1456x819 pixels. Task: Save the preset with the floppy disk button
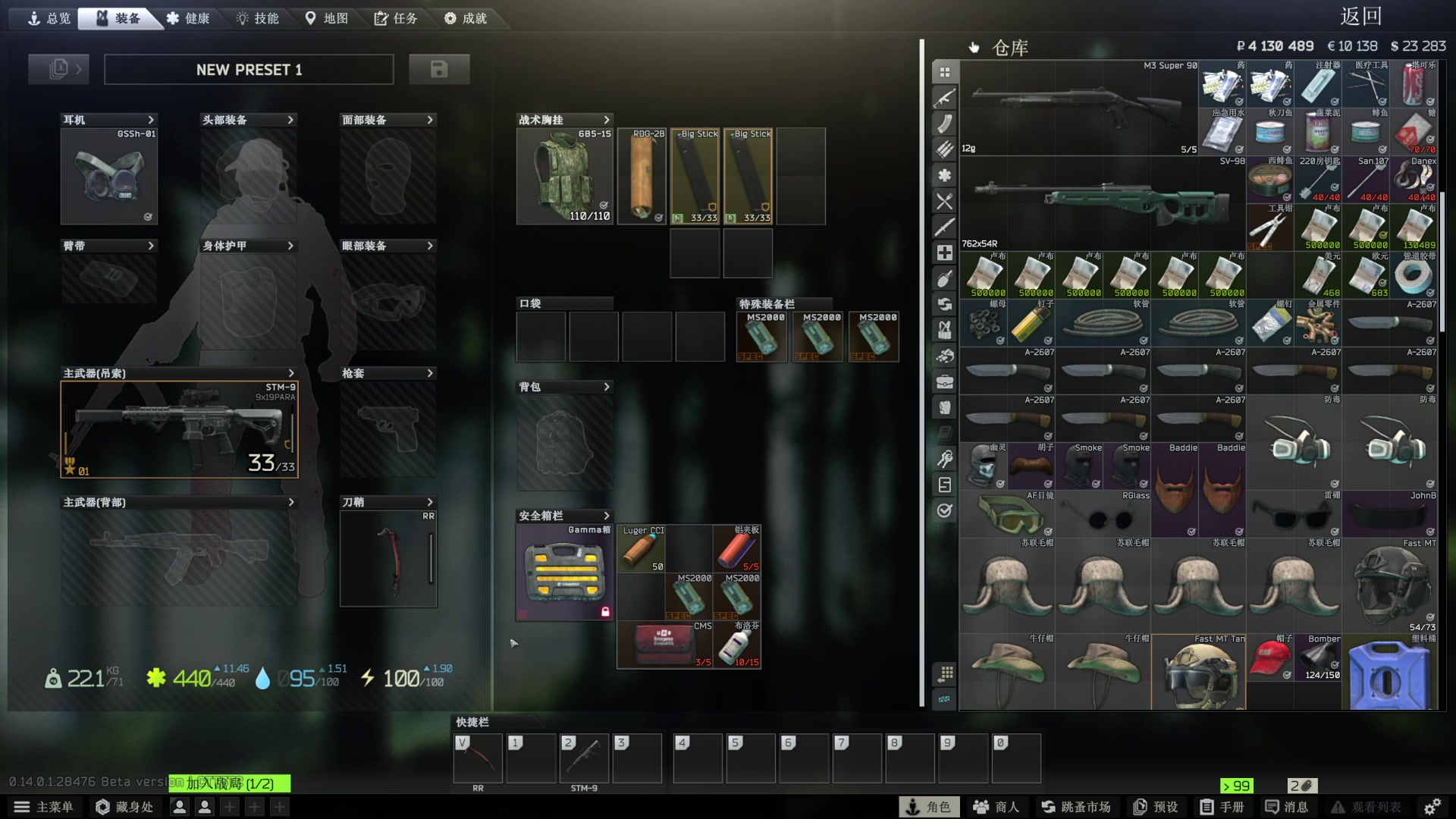point(439,69)
